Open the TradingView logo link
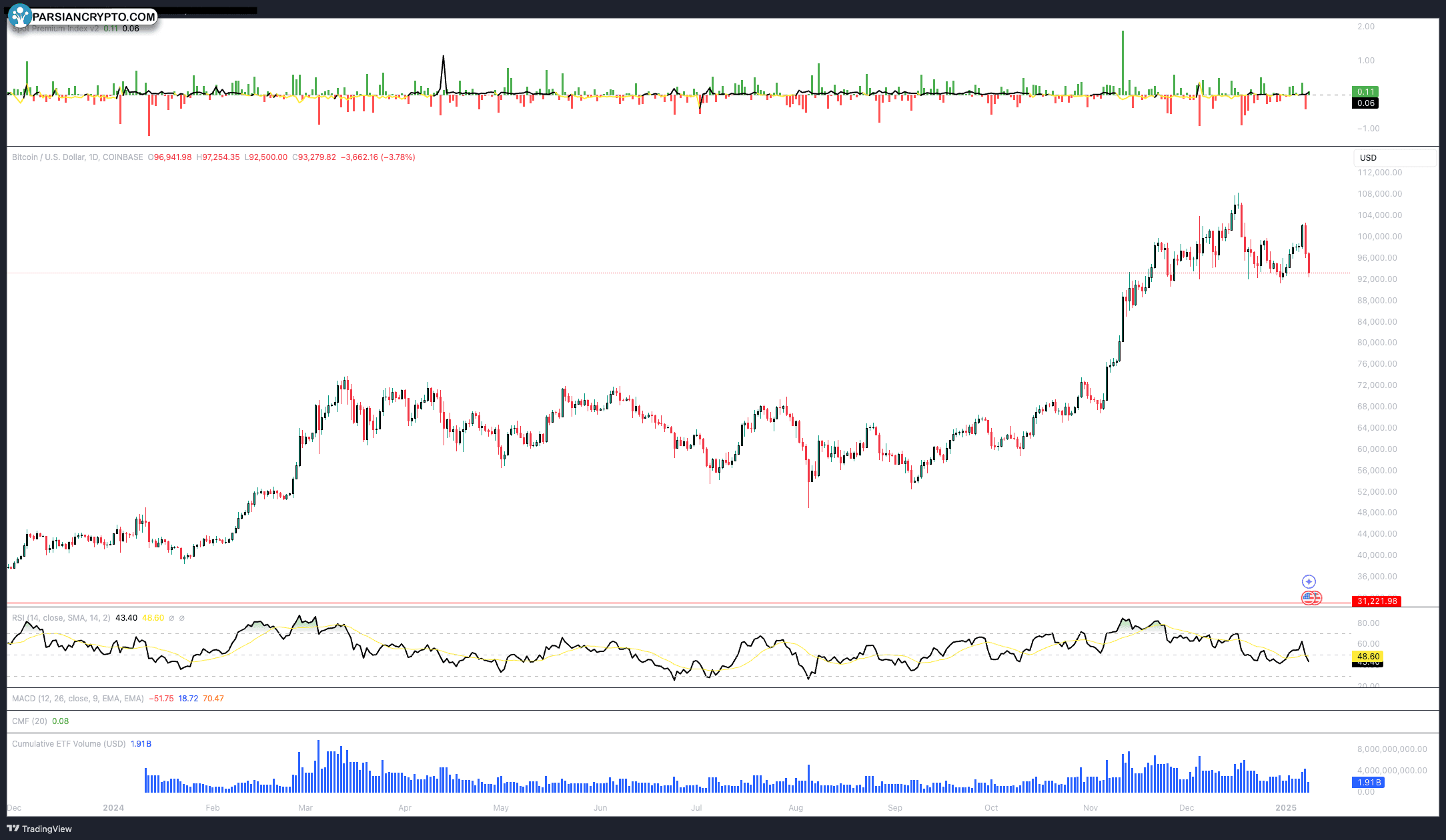 tap(39, 829)
